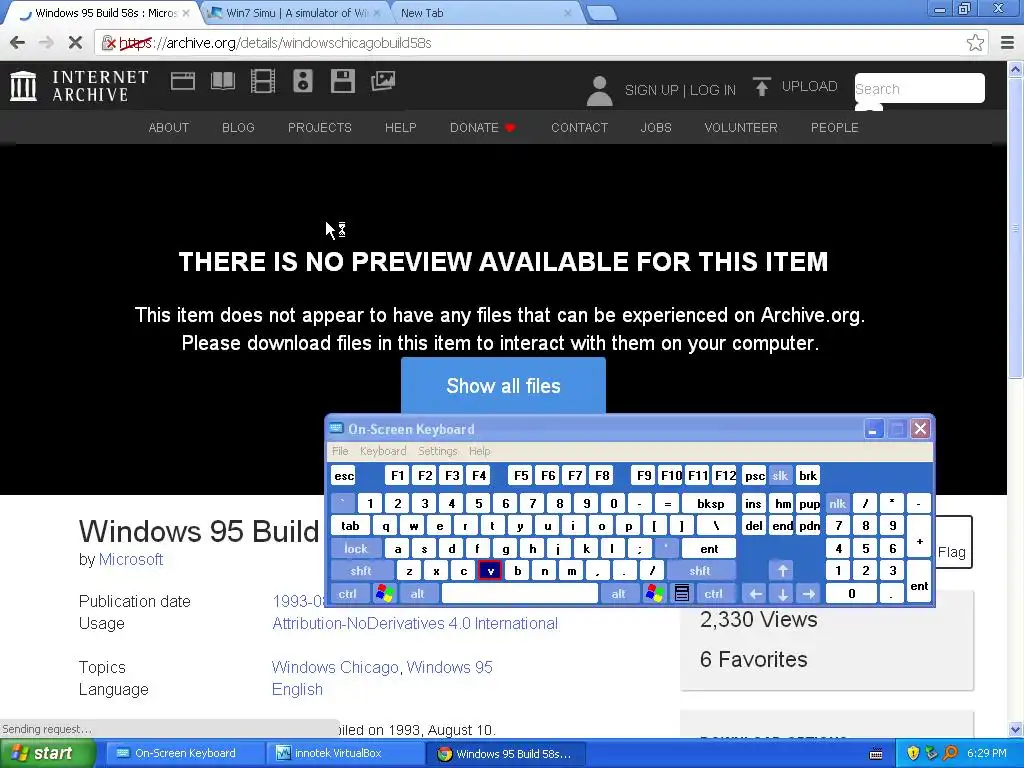The image size is (1024, 768).
Task: Bookmark page with star icon
Action: coord(975,43)
